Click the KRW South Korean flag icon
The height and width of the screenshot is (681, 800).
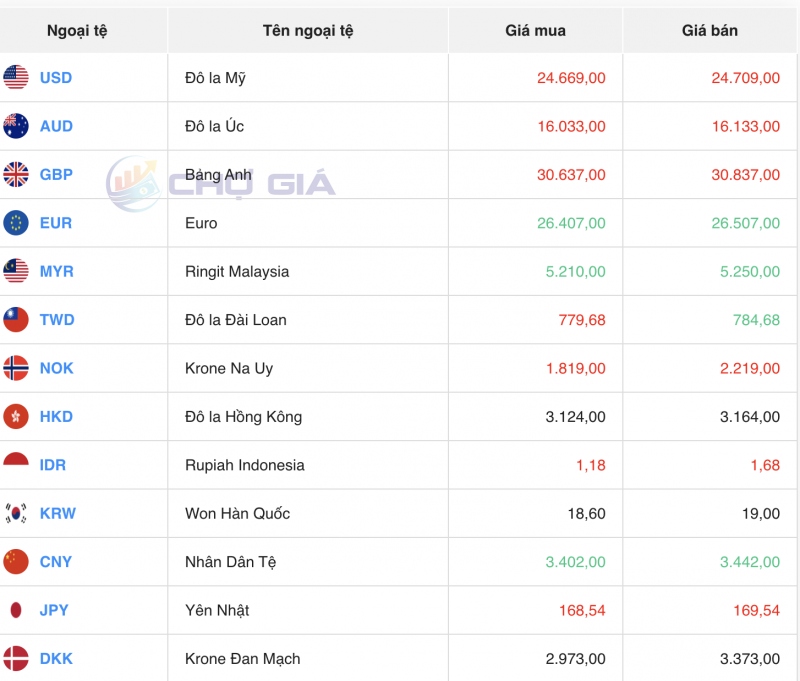16,513
